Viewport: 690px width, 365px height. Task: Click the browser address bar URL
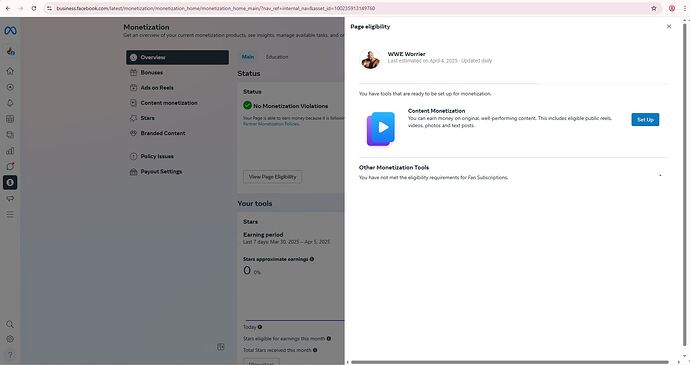tap(216, 8)
